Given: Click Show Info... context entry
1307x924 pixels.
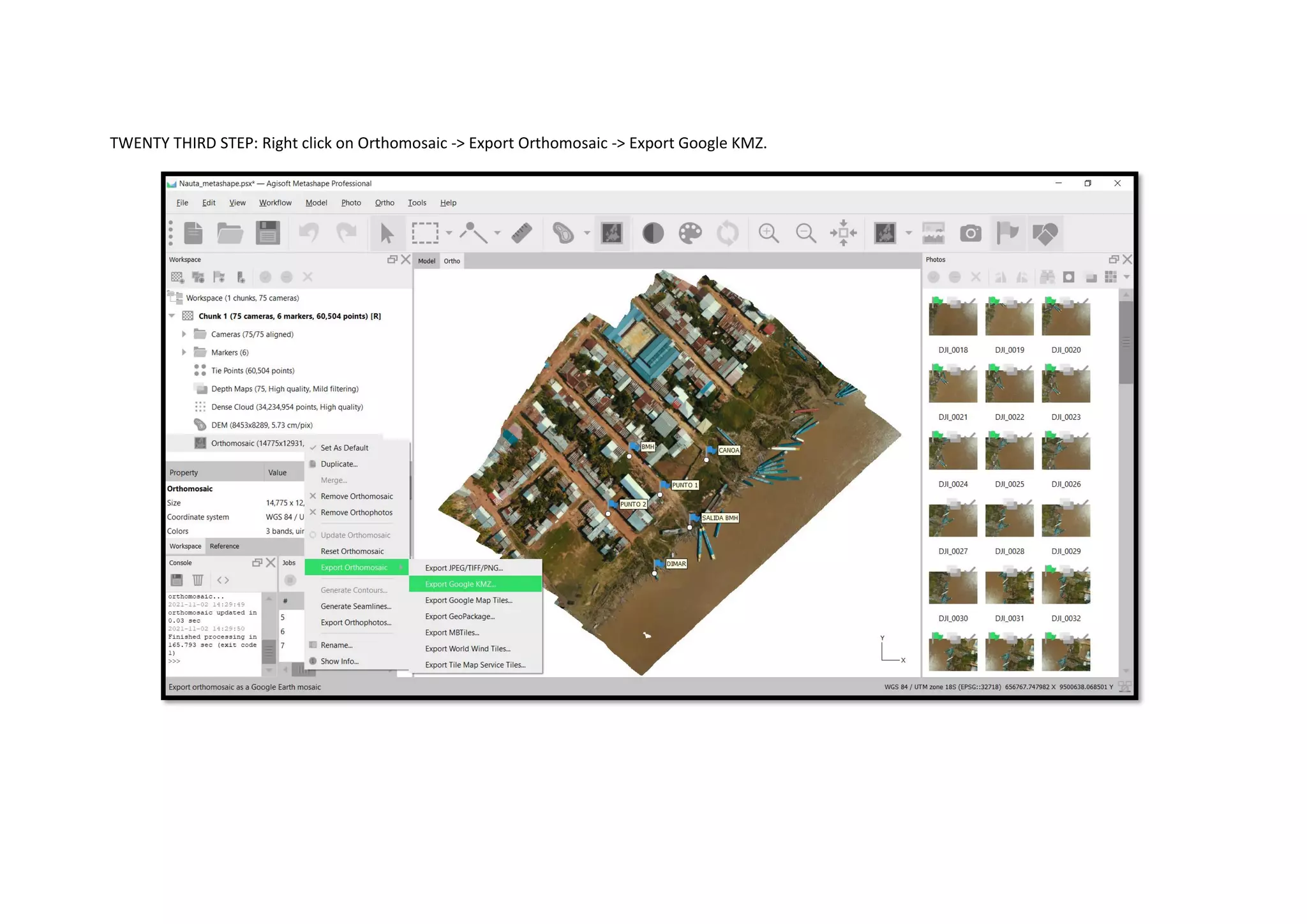Looking at the screenshot, I should coord(340,661).
